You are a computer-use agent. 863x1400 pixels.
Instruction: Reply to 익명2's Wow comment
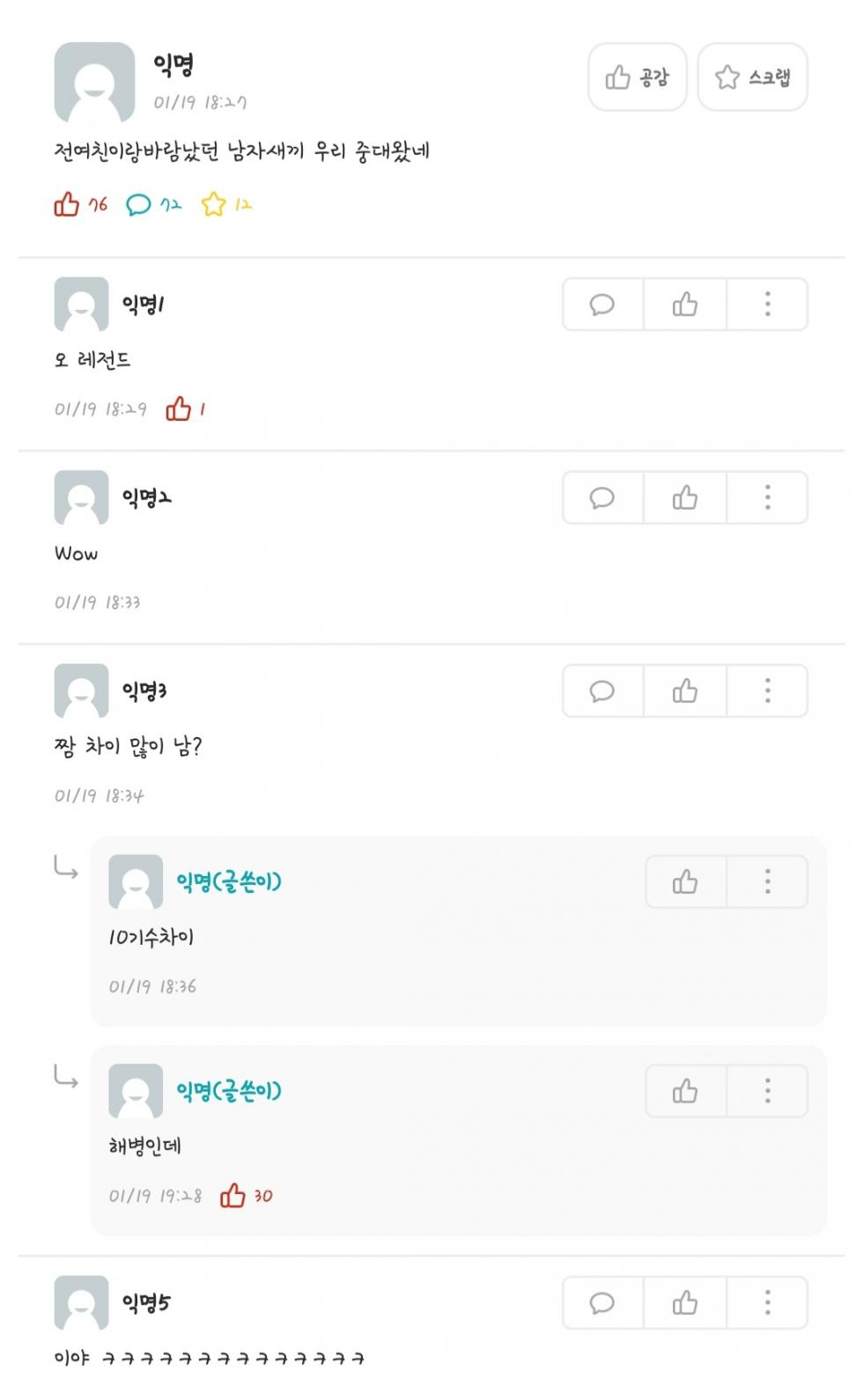point(602,498)
